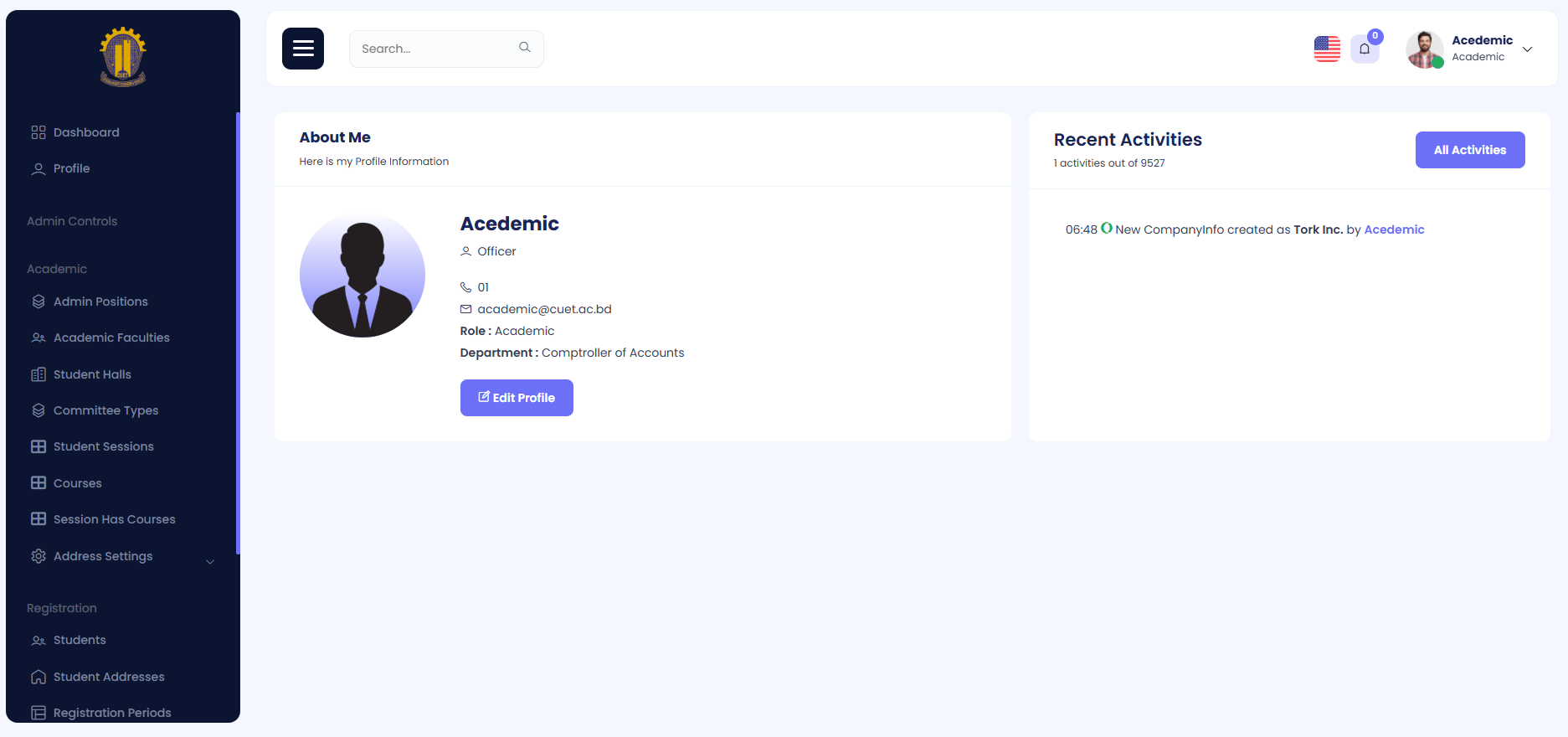Open Profile from the sidebar
The width and height of the screenshot is (1568, 737).
pyautogui.click(x=71, y=168)
